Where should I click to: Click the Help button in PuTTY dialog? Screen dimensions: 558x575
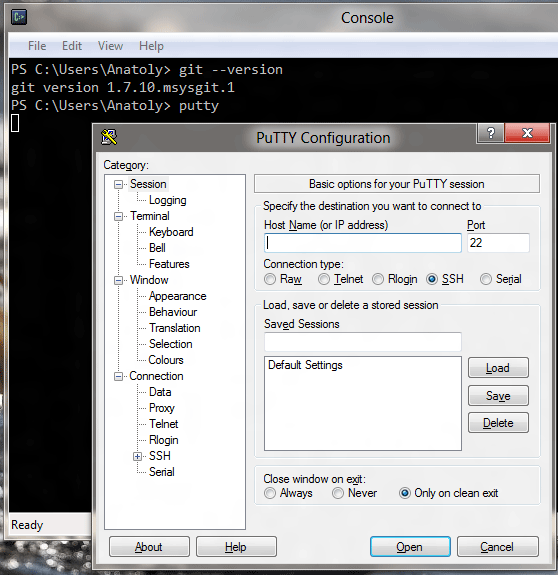point(236,547)
